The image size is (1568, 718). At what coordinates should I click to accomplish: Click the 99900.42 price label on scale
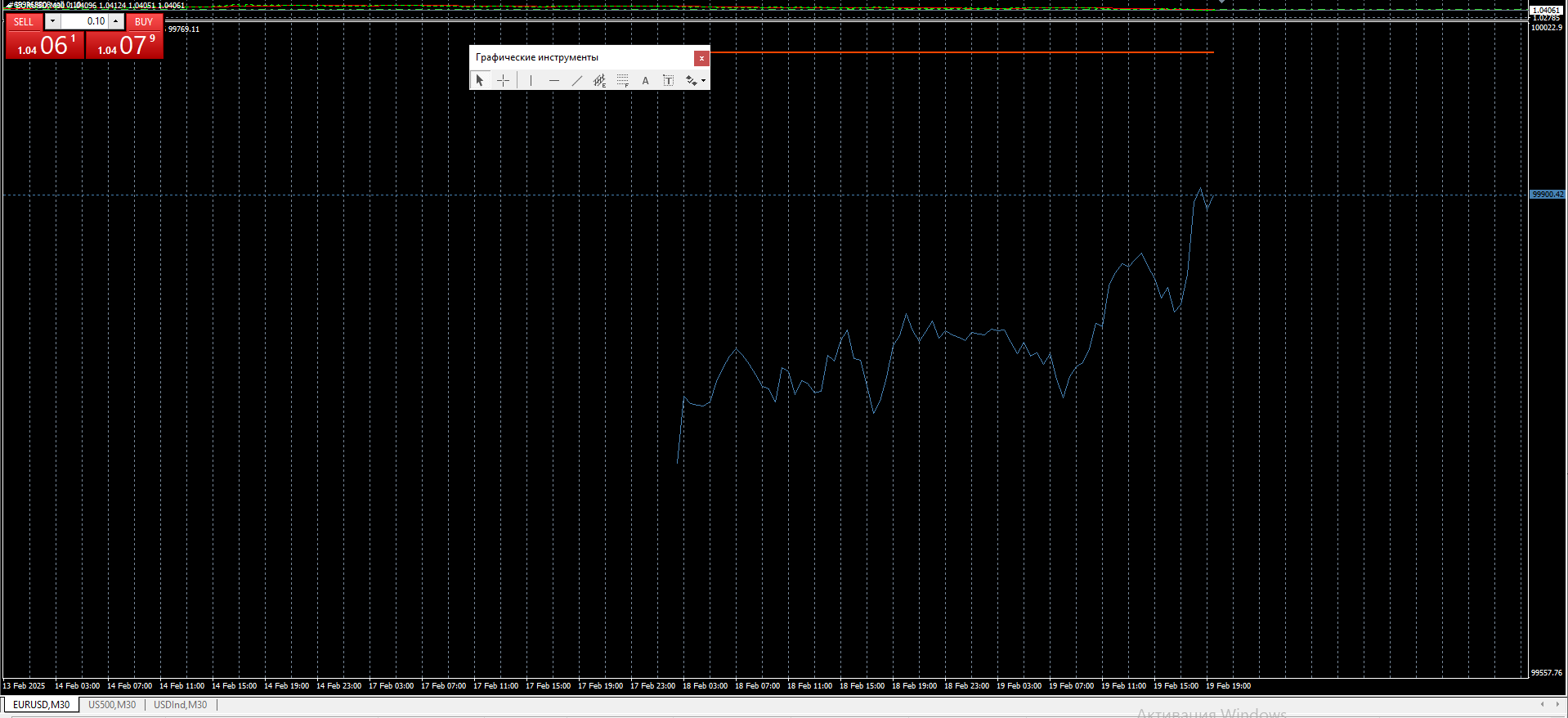1548,195
